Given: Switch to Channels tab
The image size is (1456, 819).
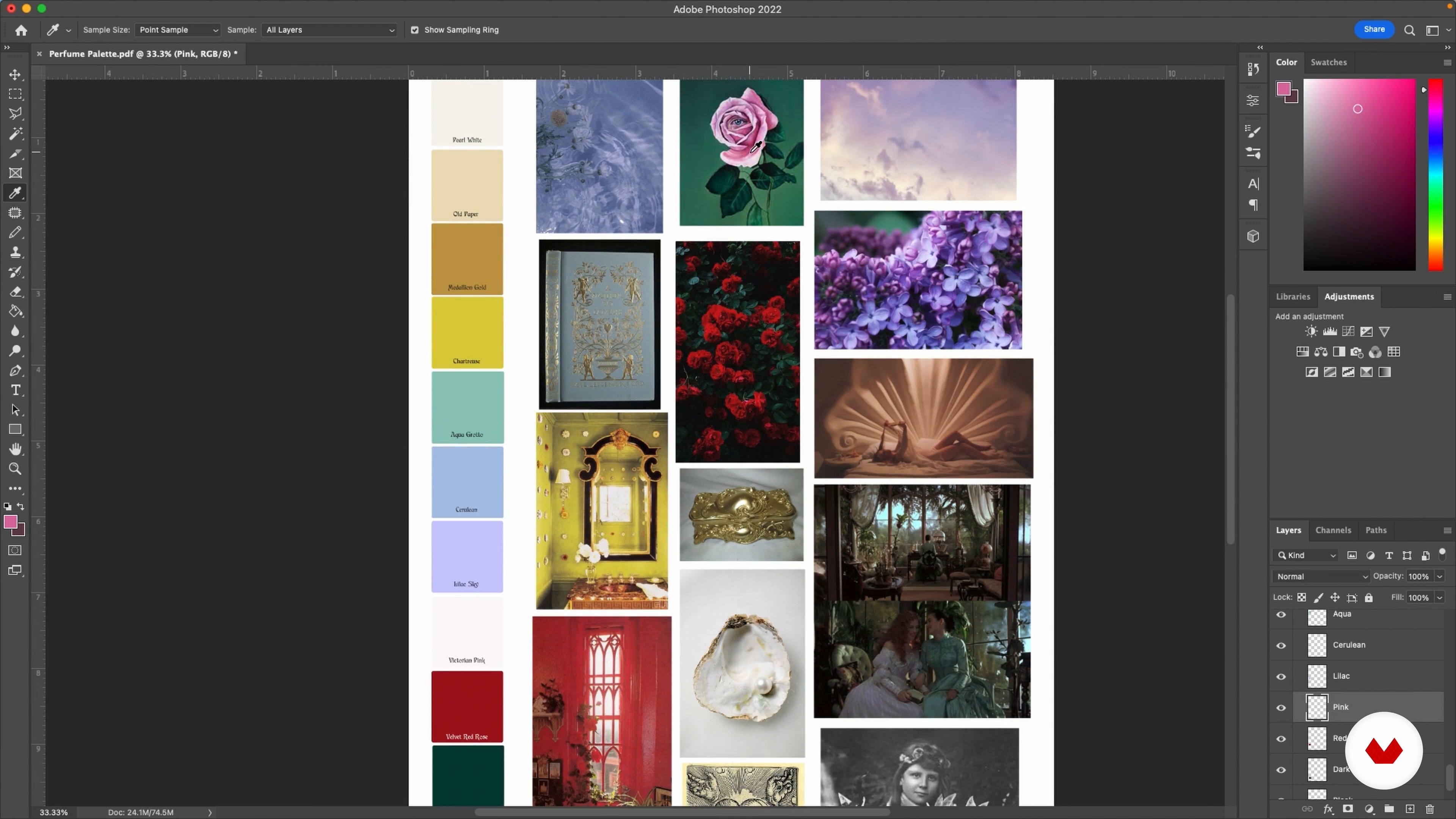Looking at the screenshot, I should pos(1333,530).
